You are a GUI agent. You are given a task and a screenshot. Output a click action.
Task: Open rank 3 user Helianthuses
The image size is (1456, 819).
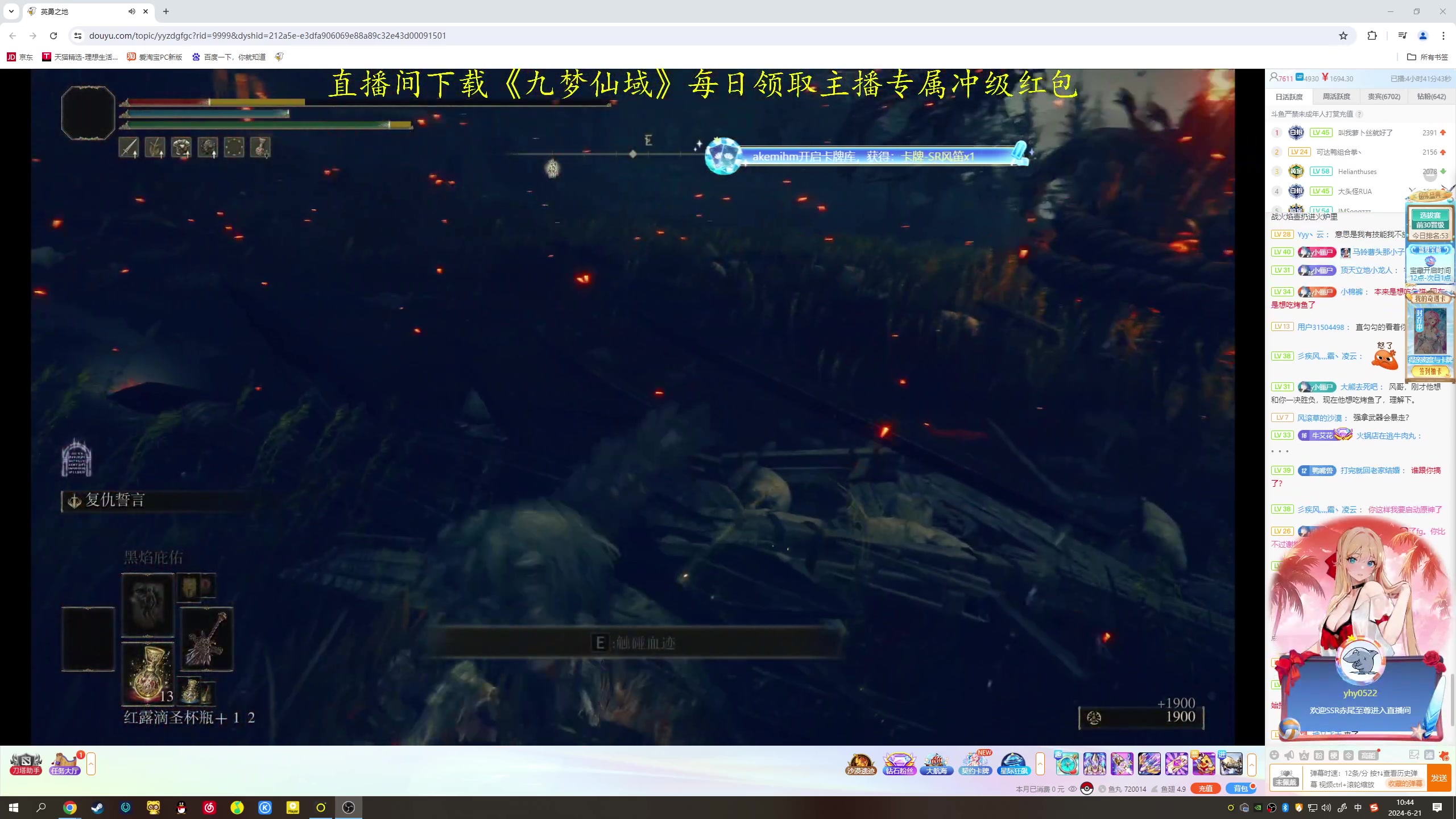tap(1357, 172)
